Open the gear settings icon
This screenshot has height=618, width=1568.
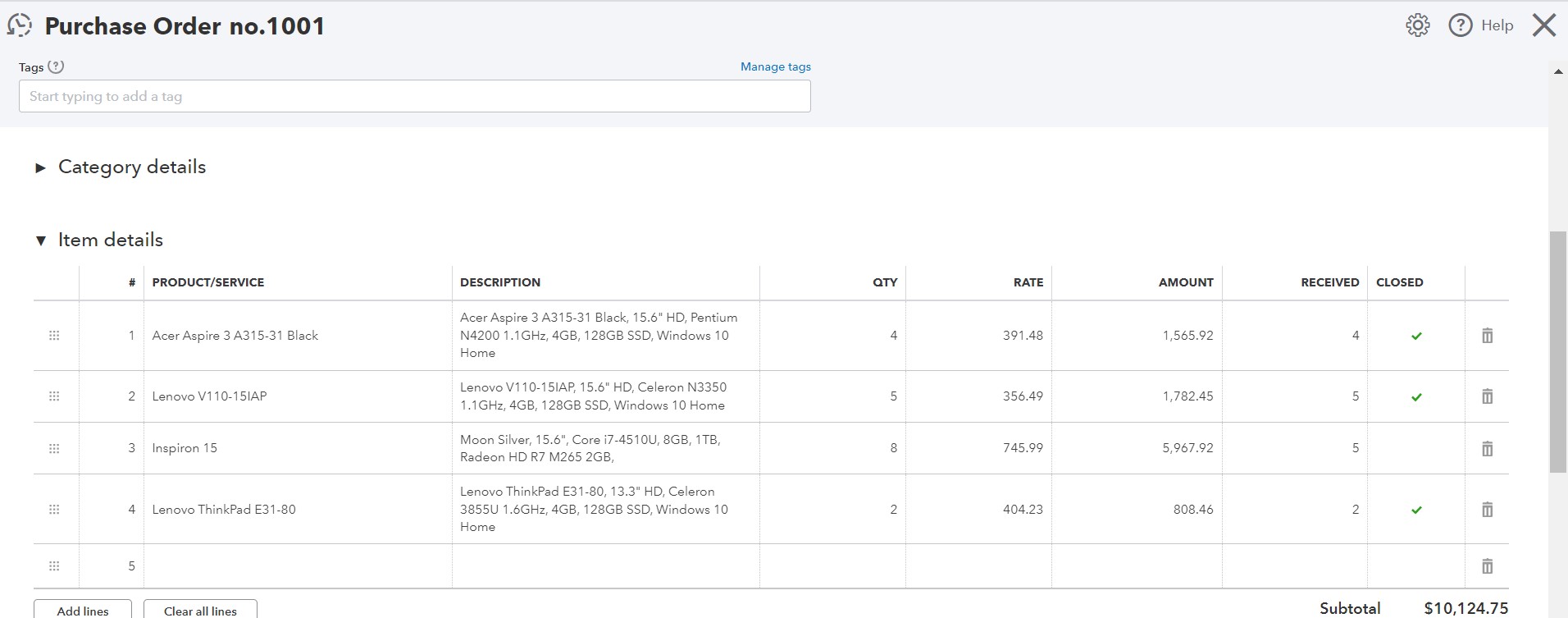1417,25
